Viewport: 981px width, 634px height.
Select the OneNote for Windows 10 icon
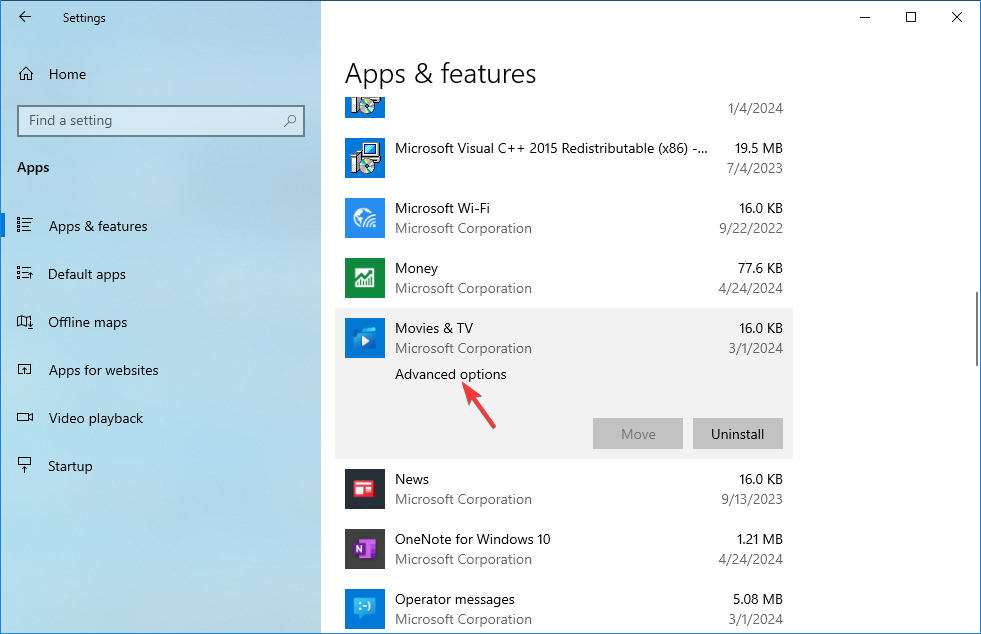(x=365, y=549)
